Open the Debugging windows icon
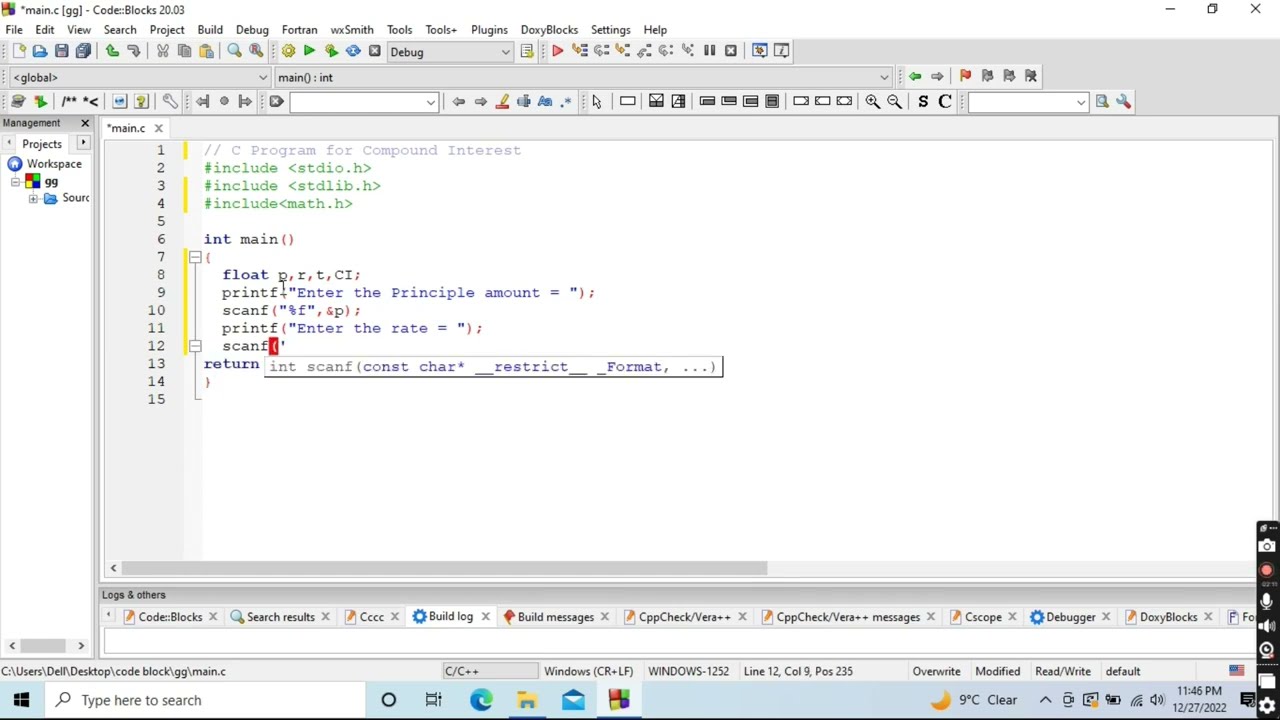 tap(759, 51)
